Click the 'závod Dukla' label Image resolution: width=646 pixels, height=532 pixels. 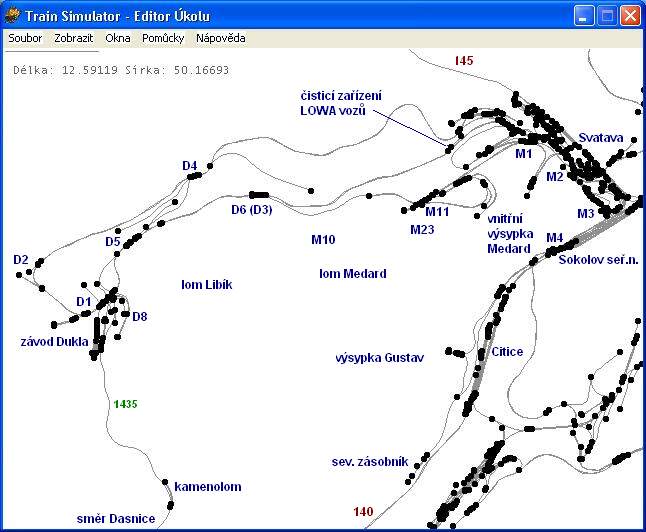(x=54, y=342)
